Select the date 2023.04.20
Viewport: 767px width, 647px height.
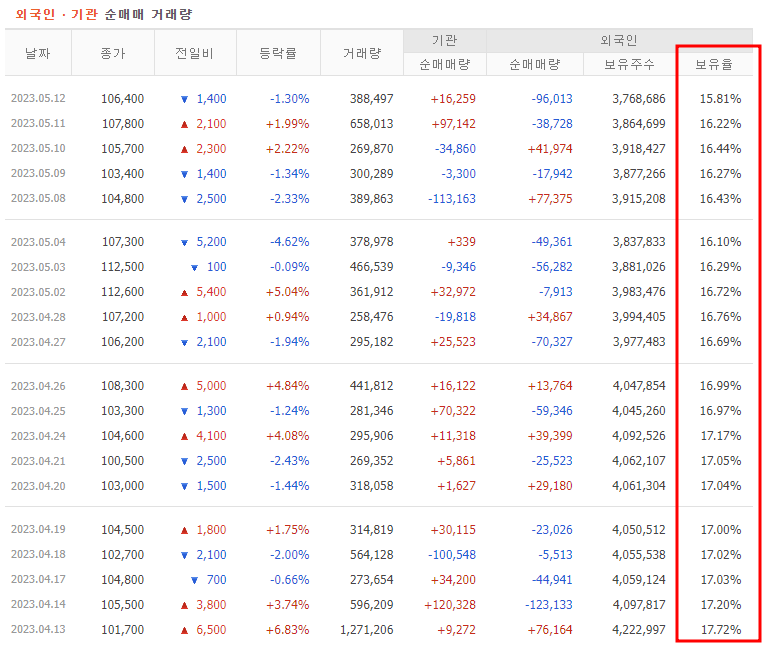click(x=38, y=486)
